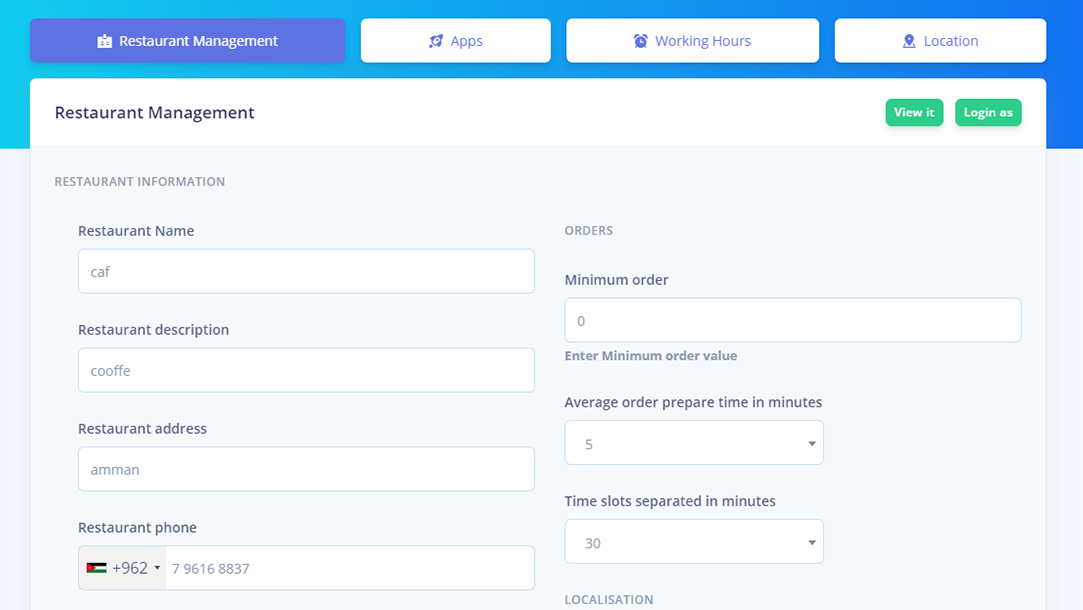
Task: Focus the Minimum order input box
Action: [792, 320]
